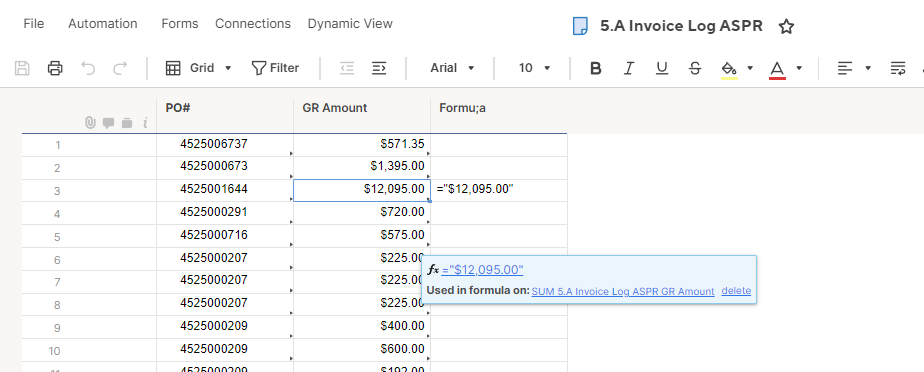Click the horizontal align icon
924x372 pixels.
845,68
